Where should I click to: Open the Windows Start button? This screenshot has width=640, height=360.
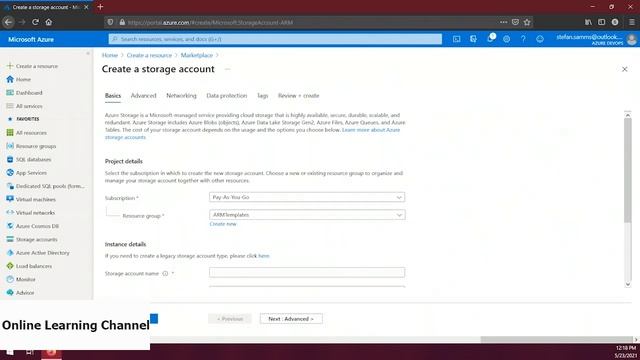[x=10, y=352]
